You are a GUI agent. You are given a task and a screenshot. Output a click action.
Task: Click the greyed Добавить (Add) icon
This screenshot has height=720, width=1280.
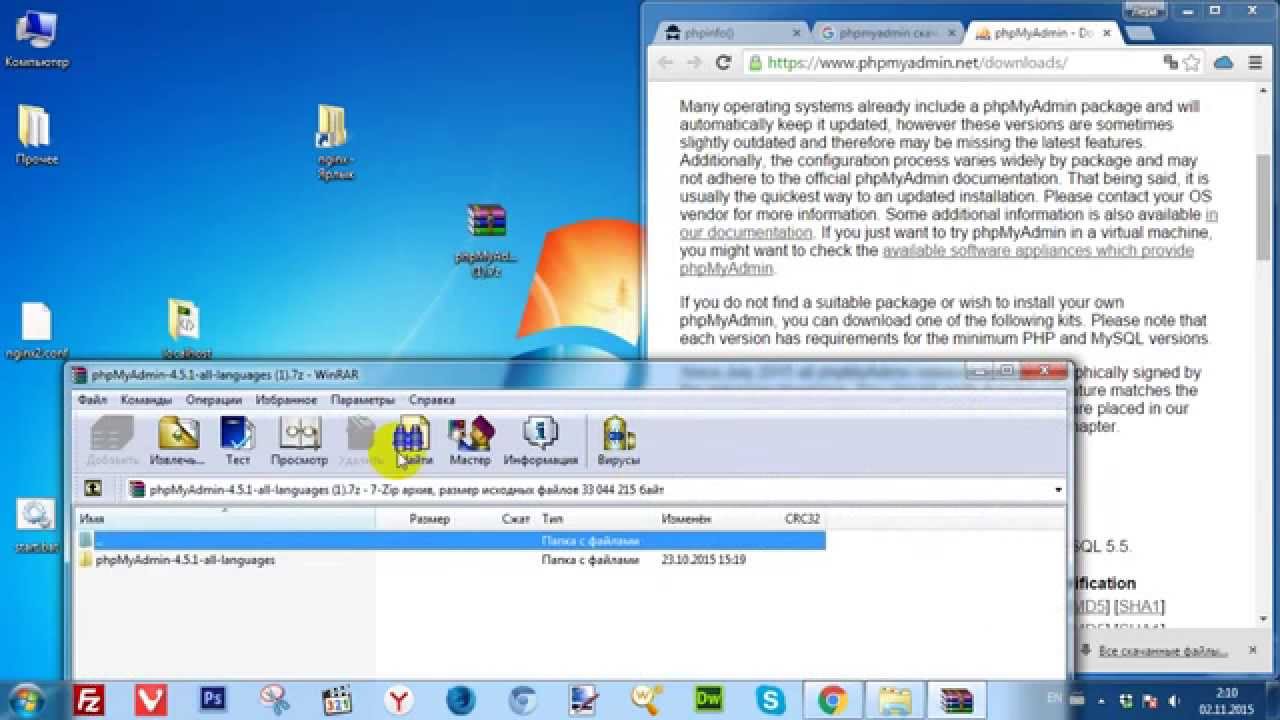point(112,441)
